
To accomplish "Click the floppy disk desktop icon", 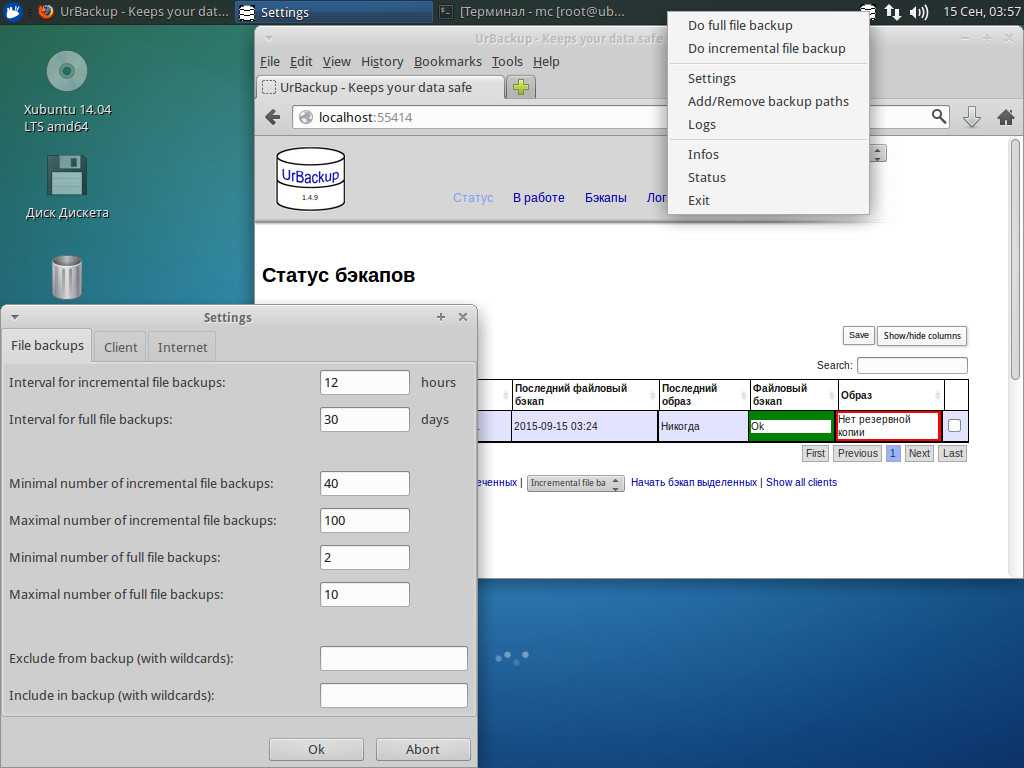I will pos(67,175).
